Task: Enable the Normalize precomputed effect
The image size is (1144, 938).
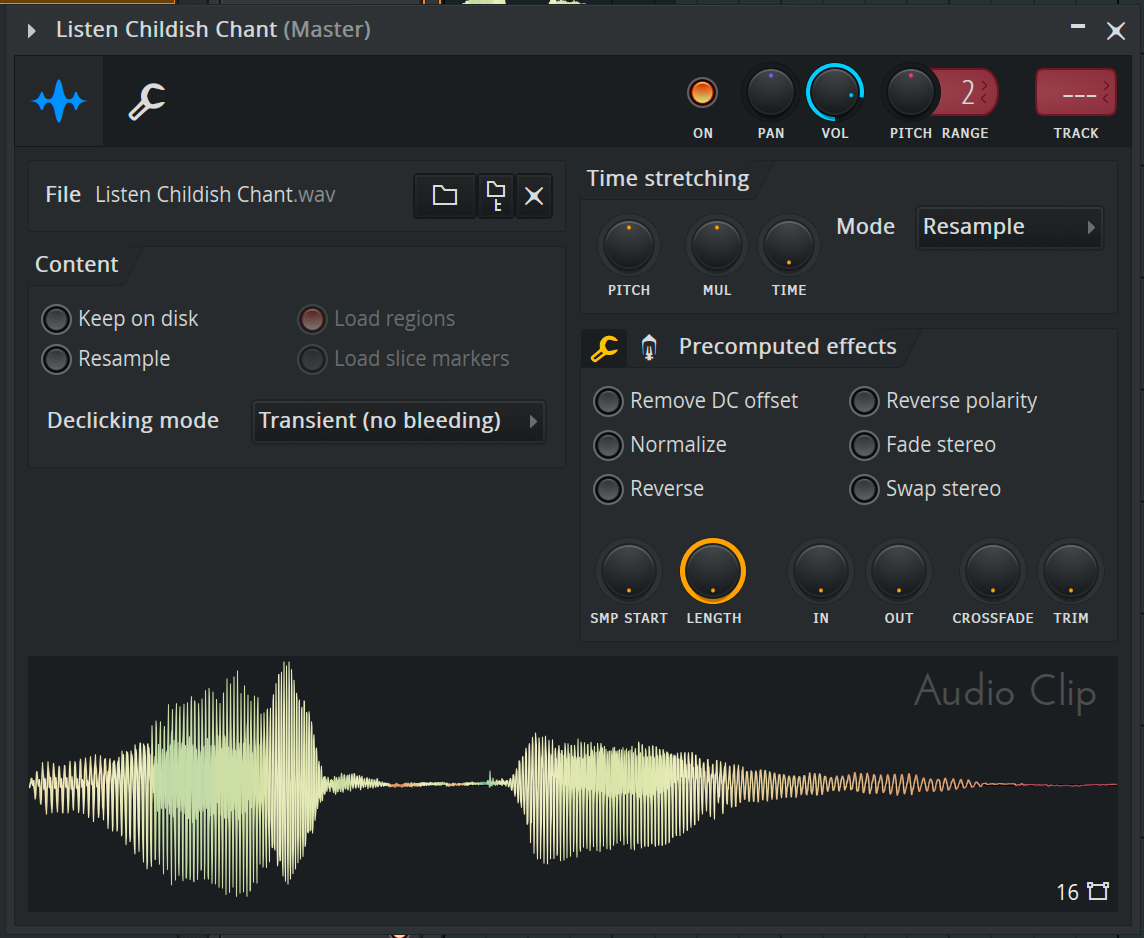Action: coord(608,445)
